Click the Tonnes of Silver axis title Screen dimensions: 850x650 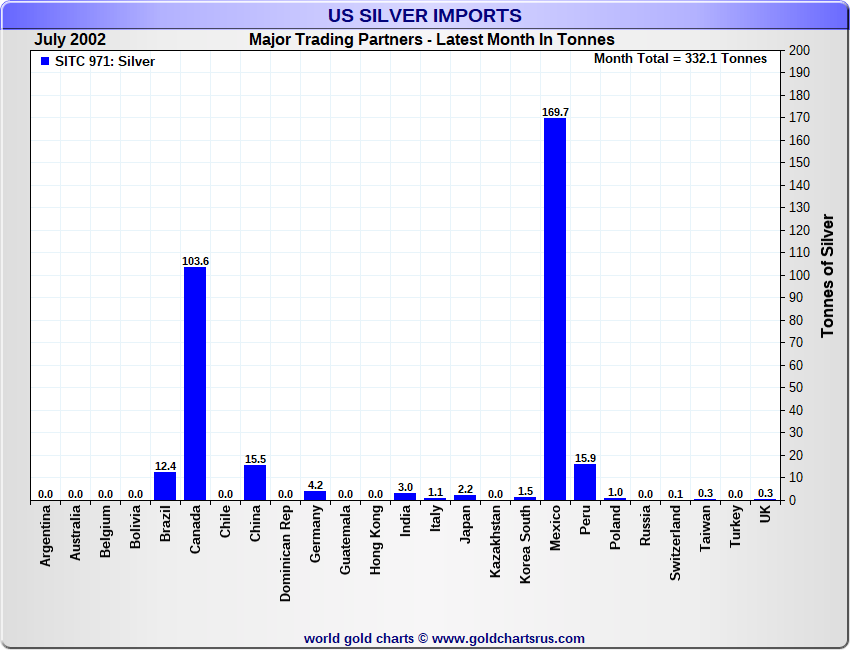827,275
